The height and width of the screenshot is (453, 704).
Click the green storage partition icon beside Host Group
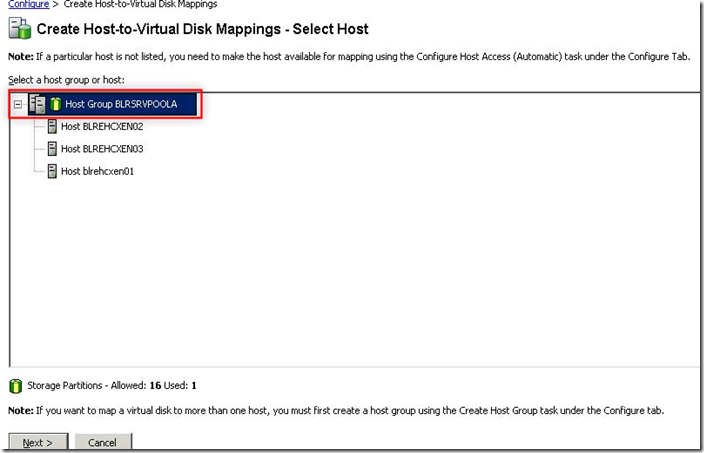pyautogui.click(x=55, y=104)
